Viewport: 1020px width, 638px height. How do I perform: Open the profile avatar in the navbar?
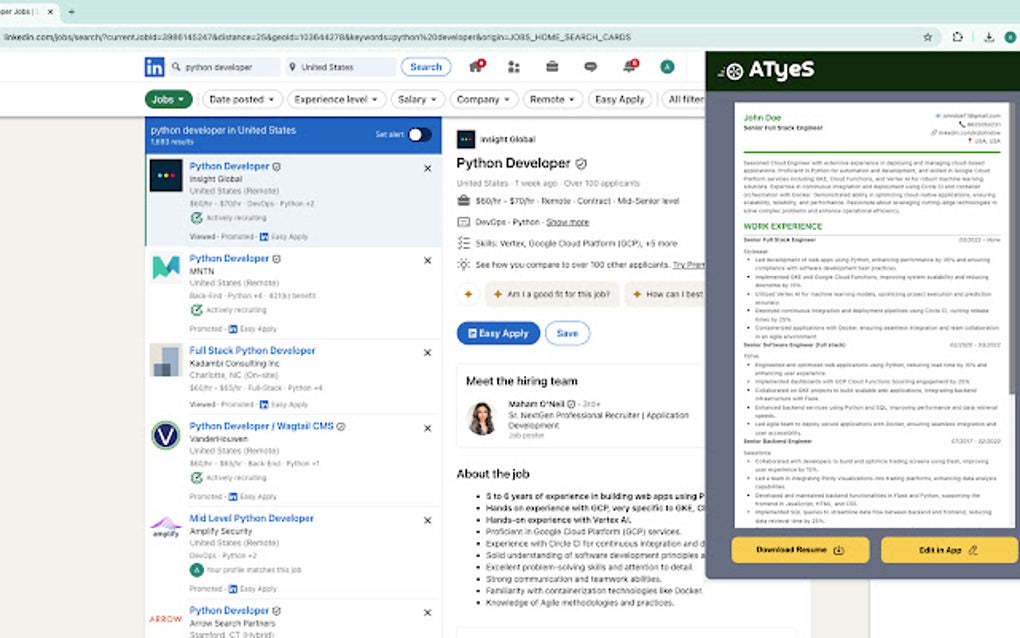pos(667,66)
